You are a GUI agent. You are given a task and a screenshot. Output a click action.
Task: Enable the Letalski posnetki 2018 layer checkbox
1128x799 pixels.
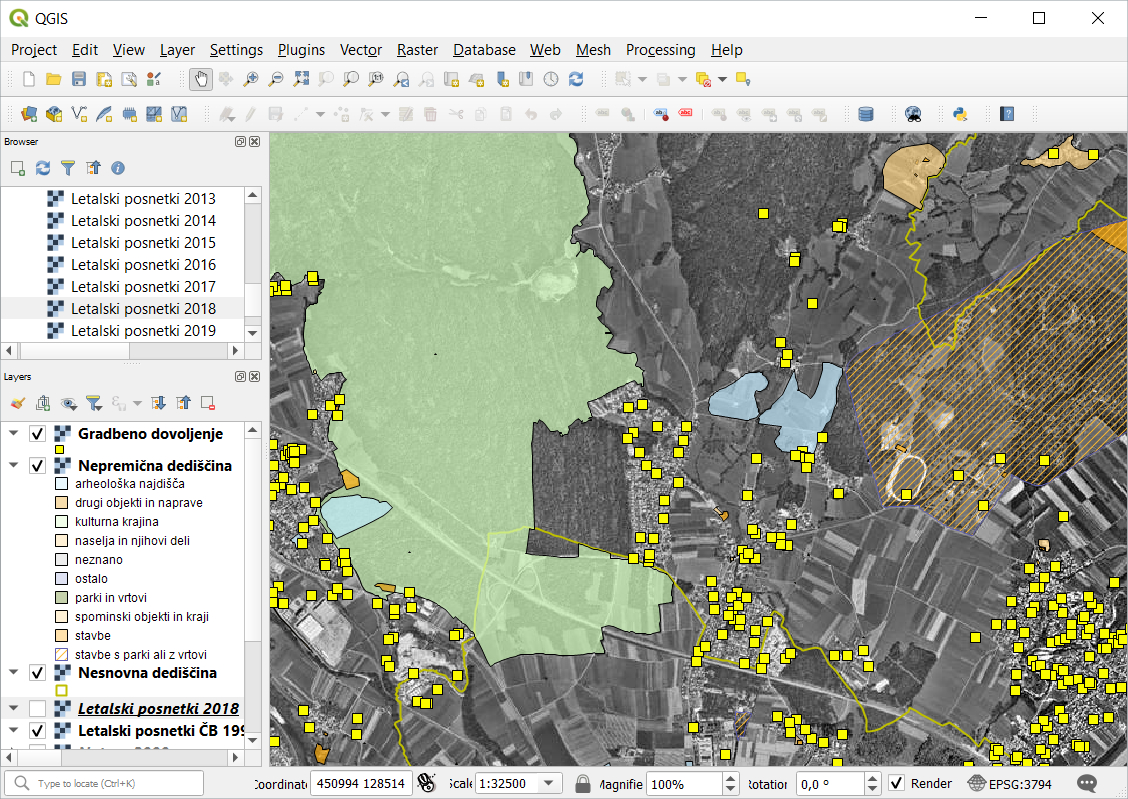[38, 708]
